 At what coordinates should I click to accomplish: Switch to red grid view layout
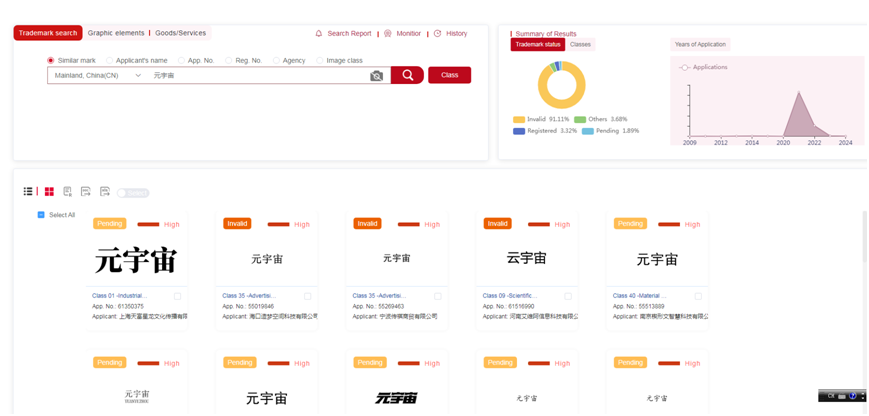[x=49, y=191]
